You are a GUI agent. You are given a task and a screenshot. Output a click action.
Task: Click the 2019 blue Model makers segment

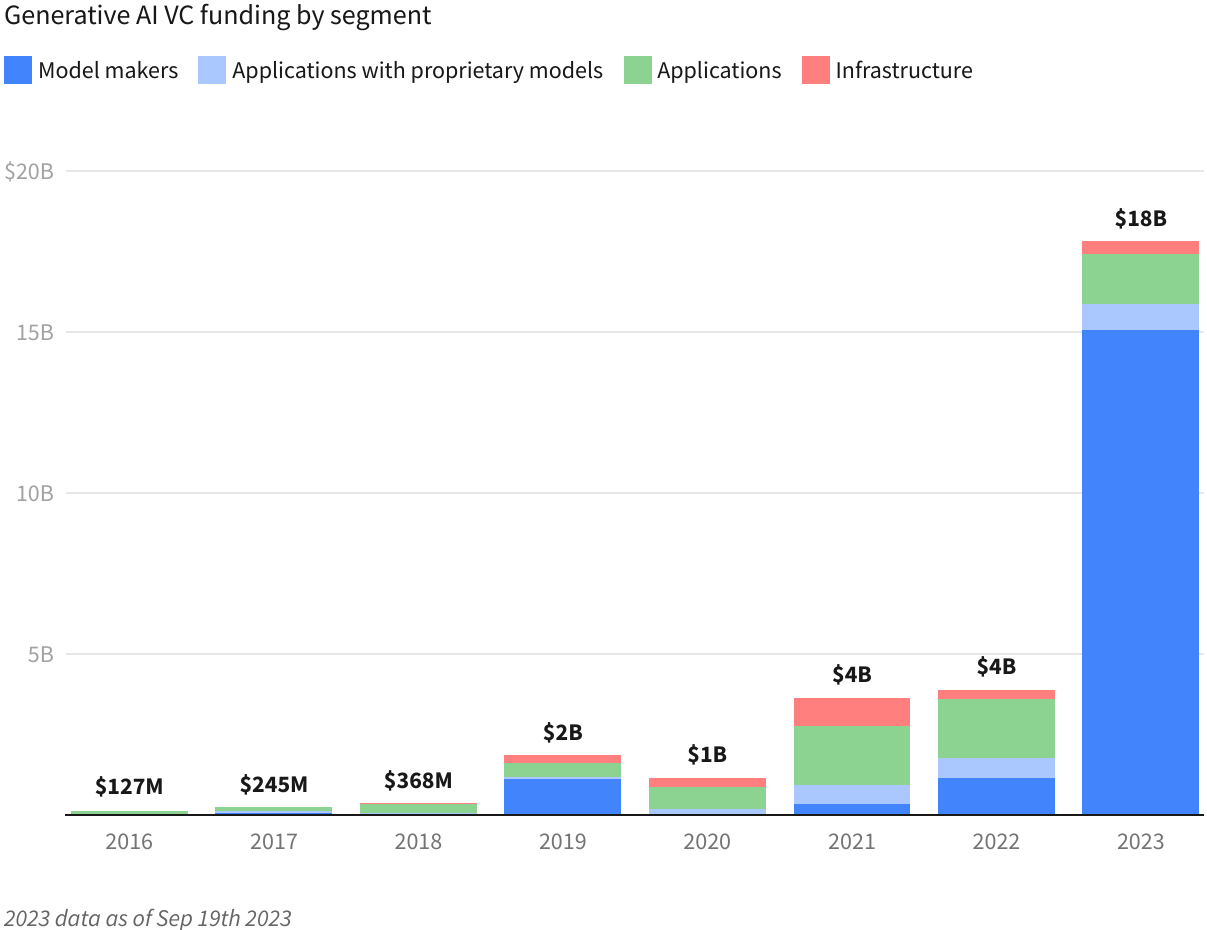pyautogui.click(x=562, y=796)
